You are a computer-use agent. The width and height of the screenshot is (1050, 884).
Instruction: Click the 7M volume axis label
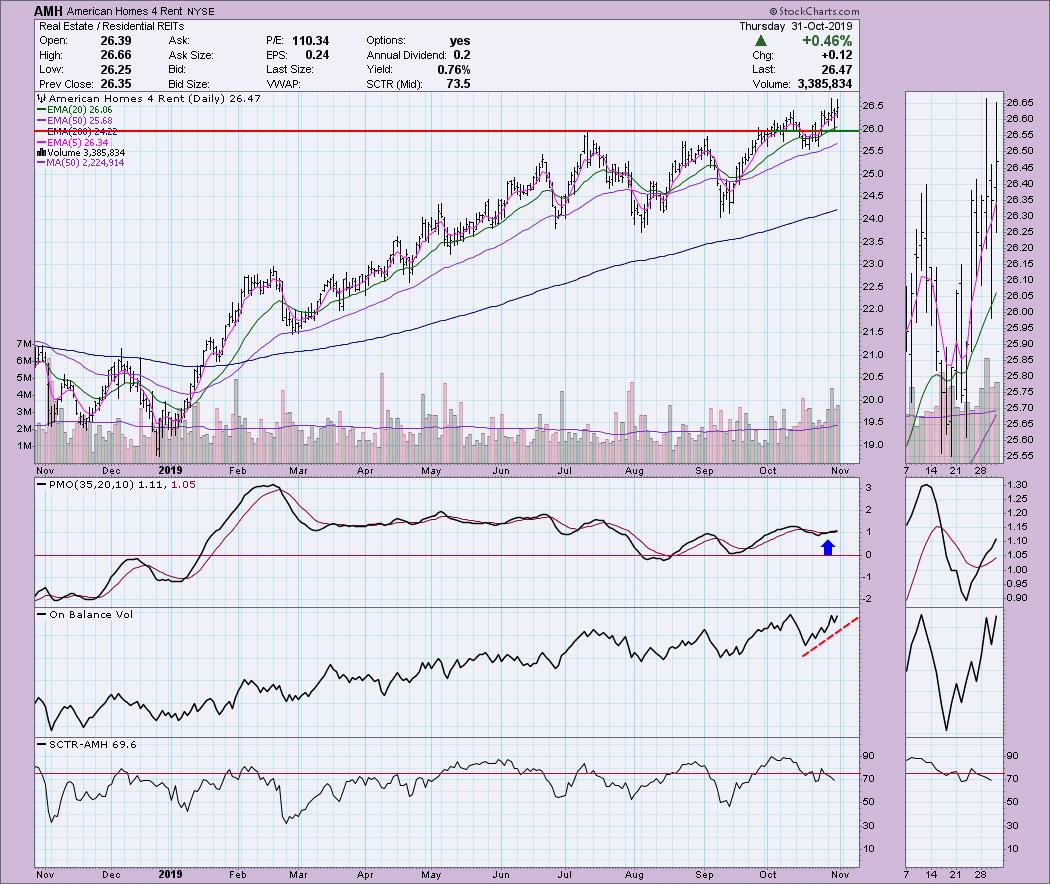[x=24, y=344]
